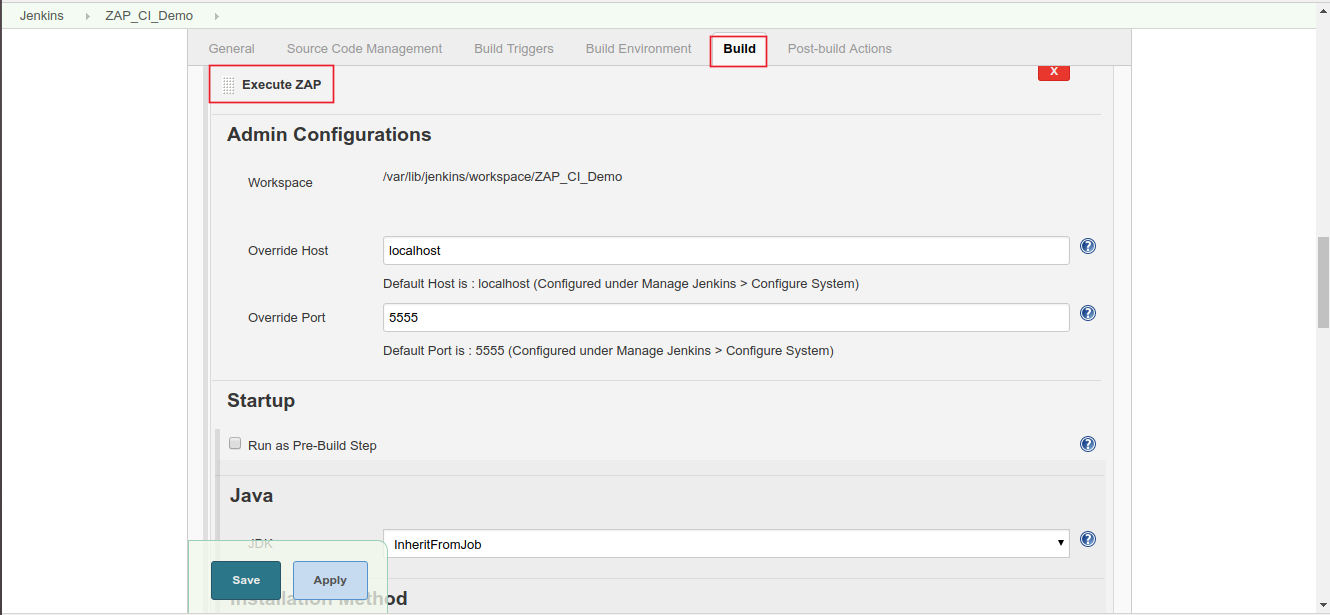Open help for the JDK selection
The height and width of the screenshot is (615, 1330).
point(1087,539)
